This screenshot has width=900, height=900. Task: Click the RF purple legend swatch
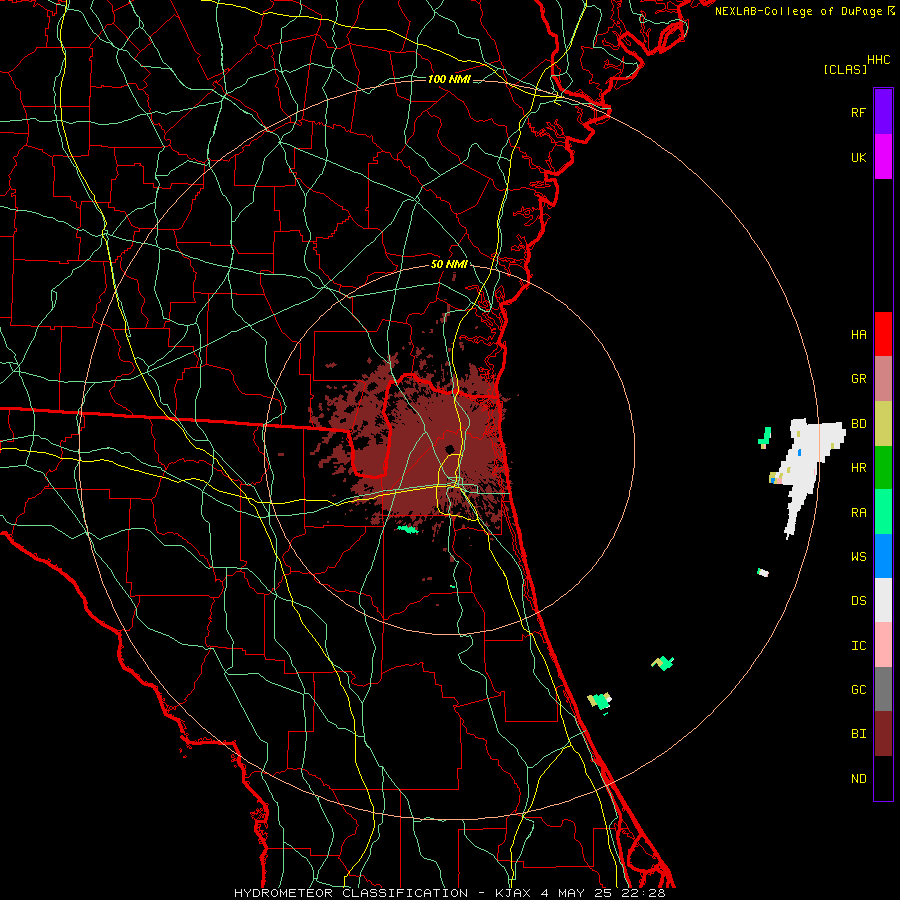[x=883, y=112]
